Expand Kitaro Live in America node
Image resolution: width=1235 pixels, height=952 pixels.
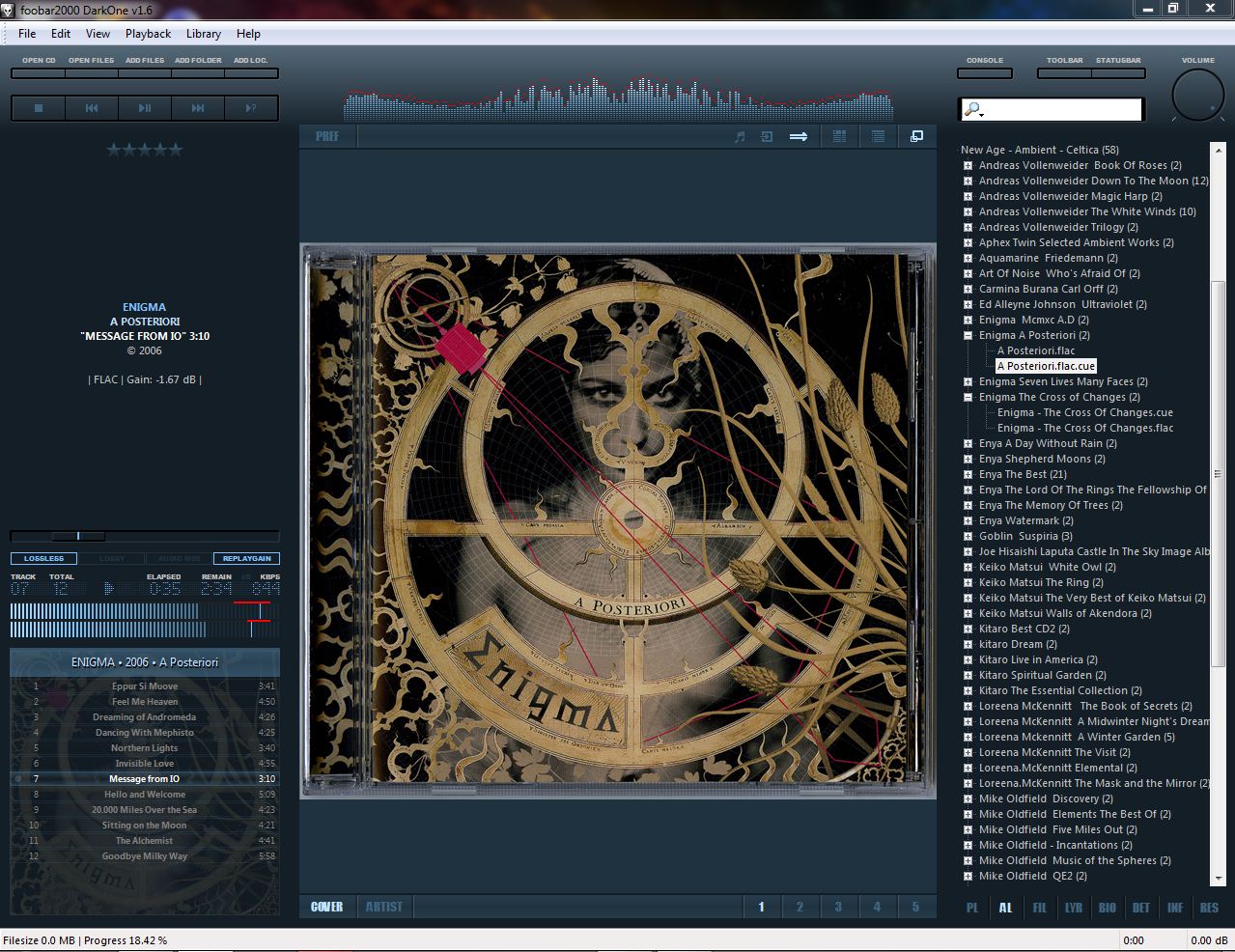click(x=968, y=659)
